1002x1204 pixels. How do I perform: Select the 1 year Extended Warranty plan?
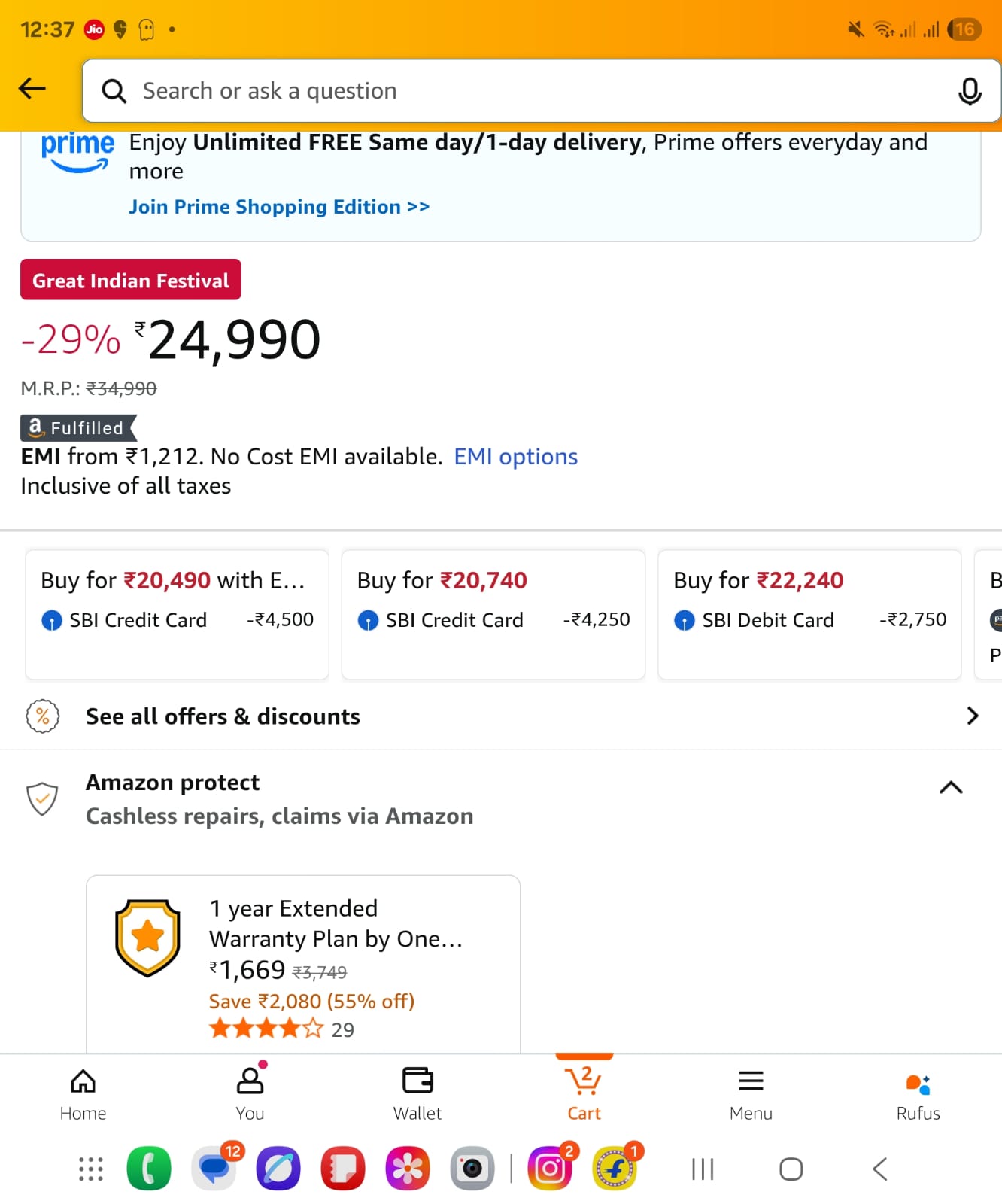tap(303, 963)
